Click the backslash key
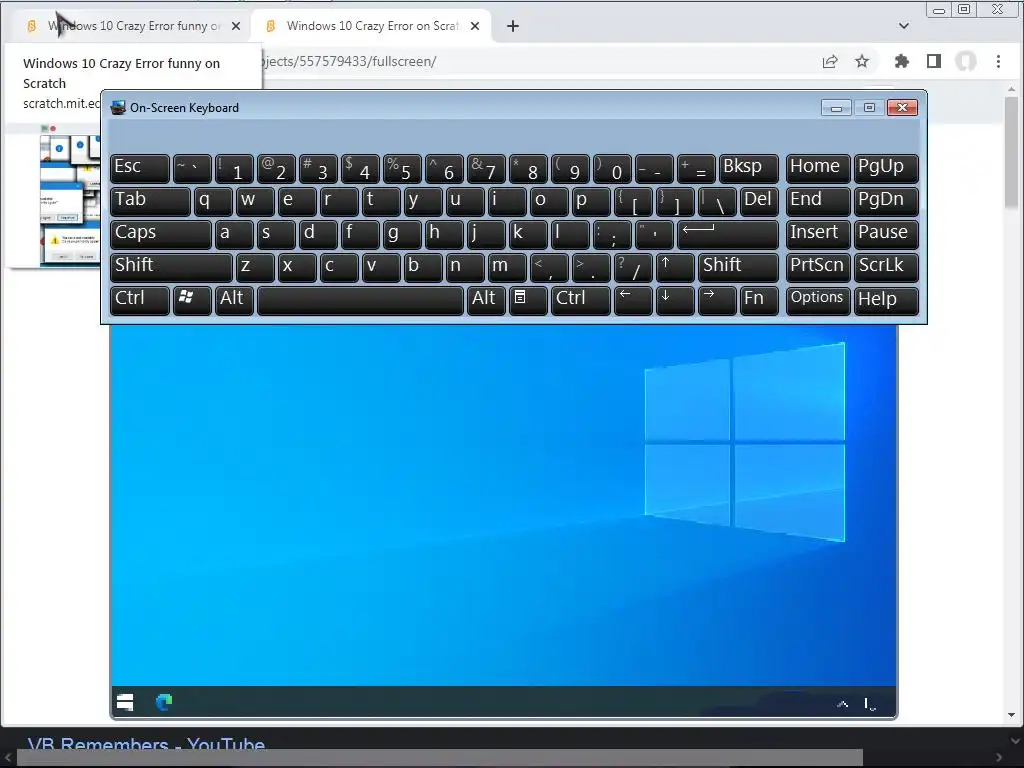 [x=717, y=201]
